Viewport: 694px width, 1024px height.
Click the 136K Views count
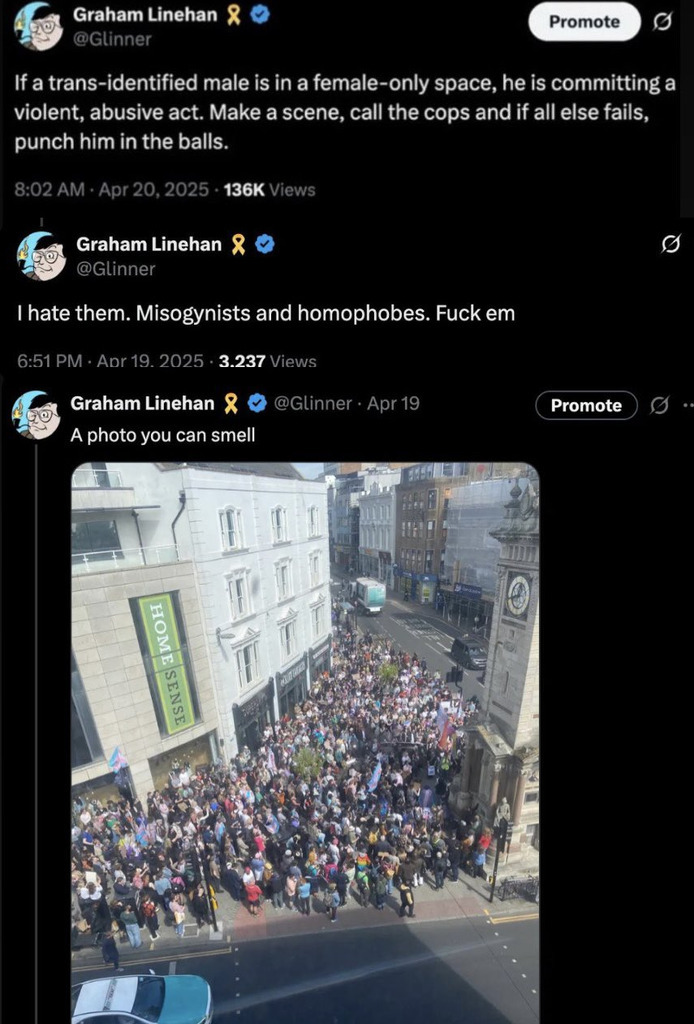tap(269, 190)
